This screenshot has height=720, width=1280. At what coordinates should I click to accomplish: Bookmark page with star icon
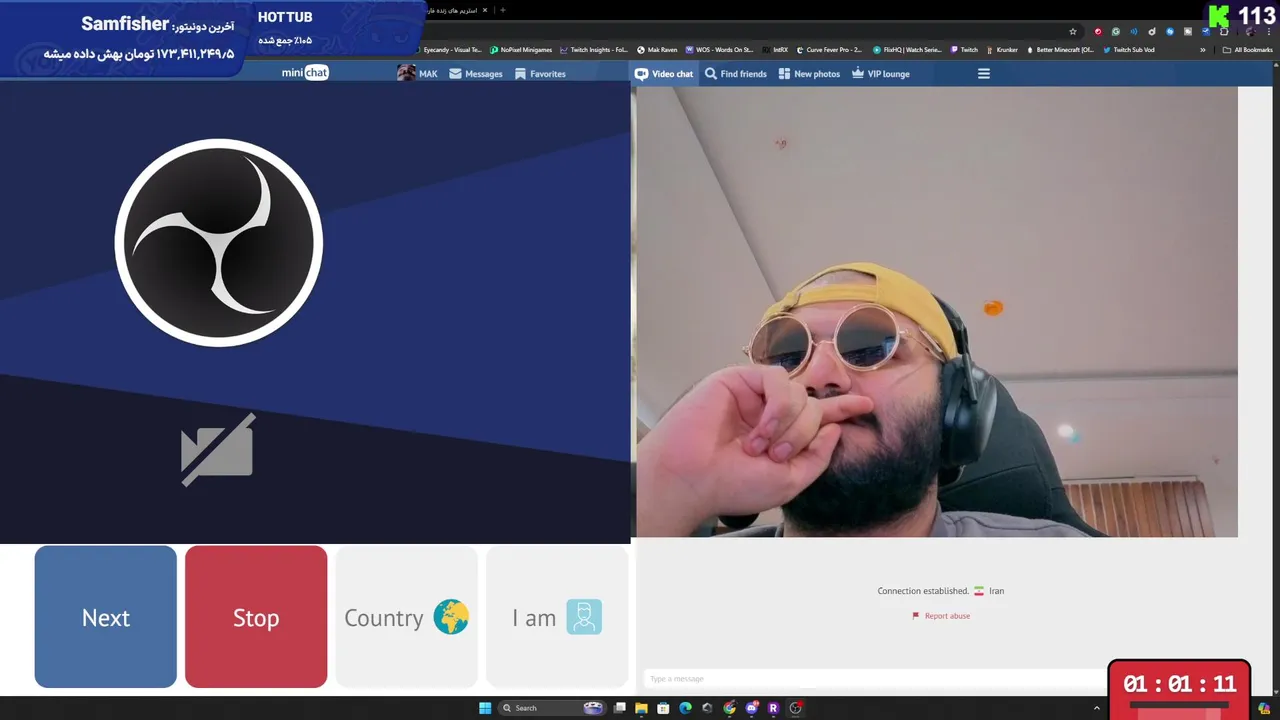pyautogui.click(x=1073, y=31)
